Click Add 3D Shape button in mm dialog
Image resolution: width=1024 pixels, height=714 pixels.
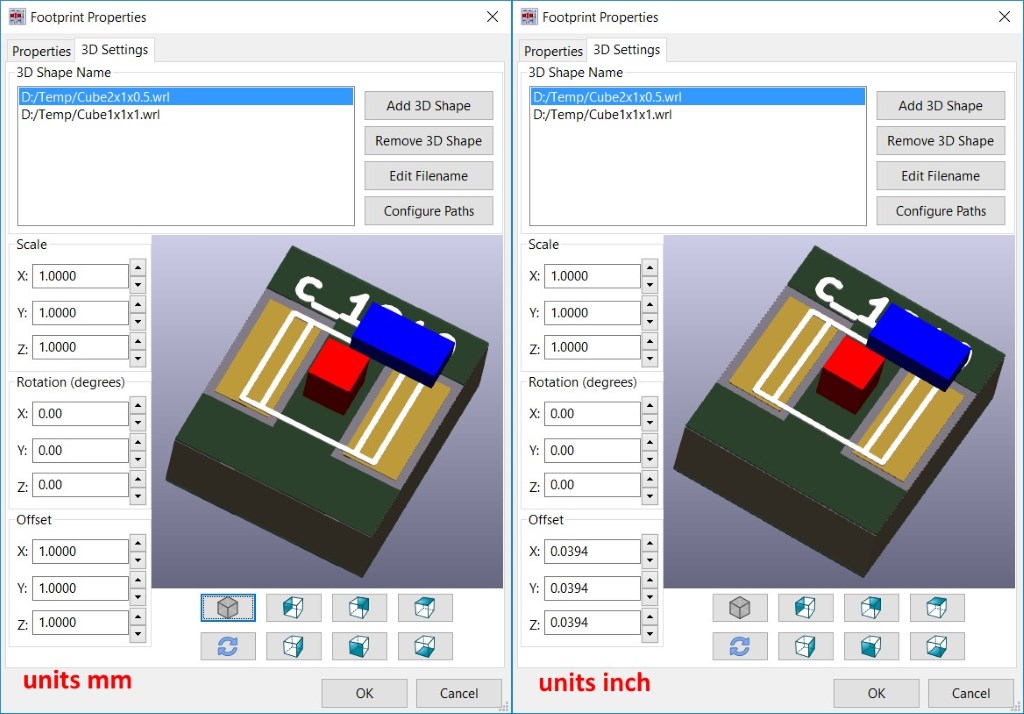click(x=428, y=106)
